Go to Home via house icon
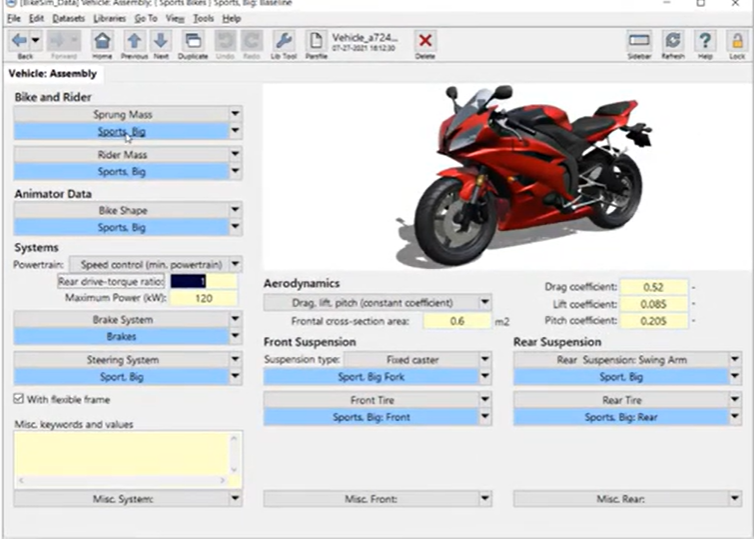 click(x=102, y=41)
